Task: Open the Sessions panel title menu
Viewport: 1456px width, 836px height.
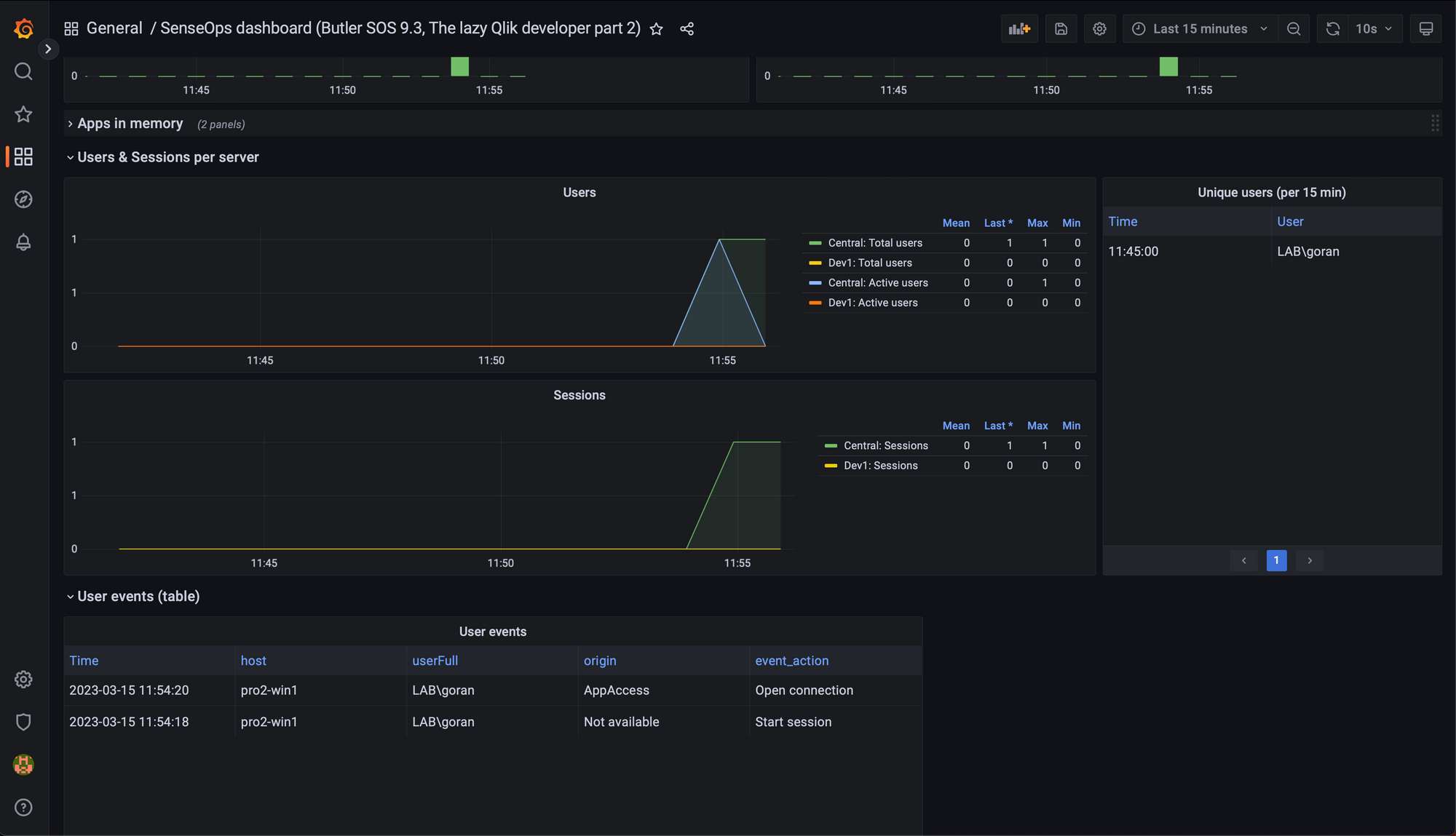Action: [x=579, y=395]
